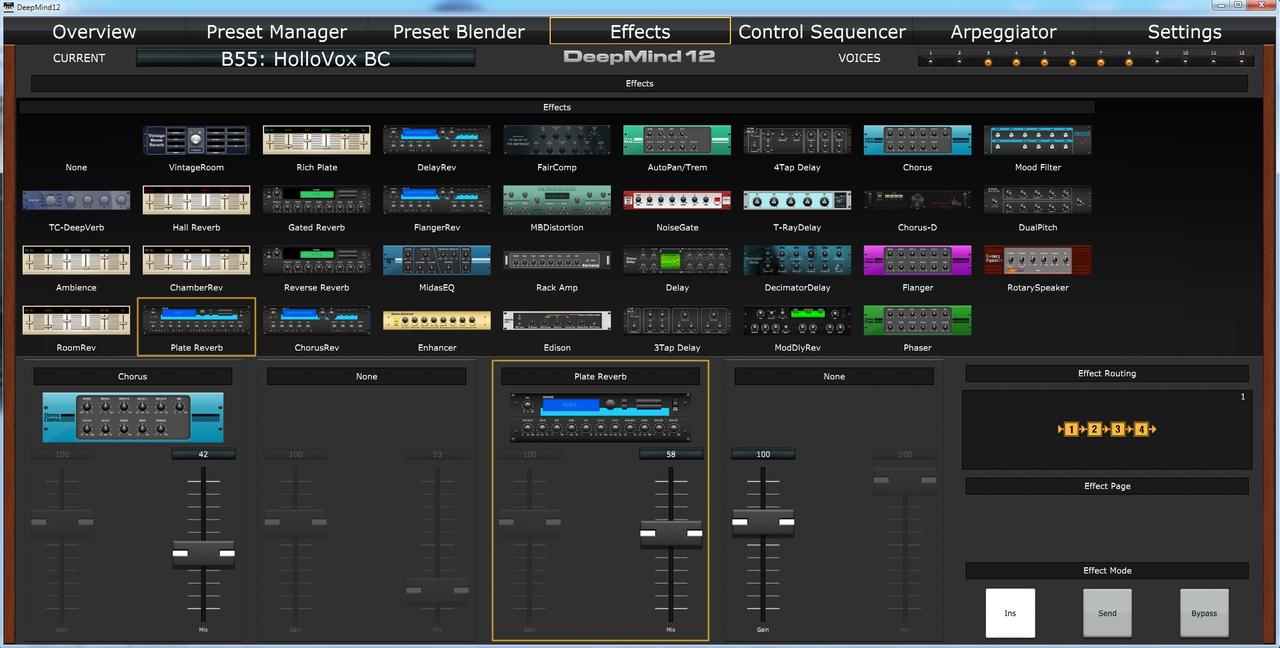Click the Chorus unit thumbnail in slot 1
Screen dimensions: 1280x648
133,416
